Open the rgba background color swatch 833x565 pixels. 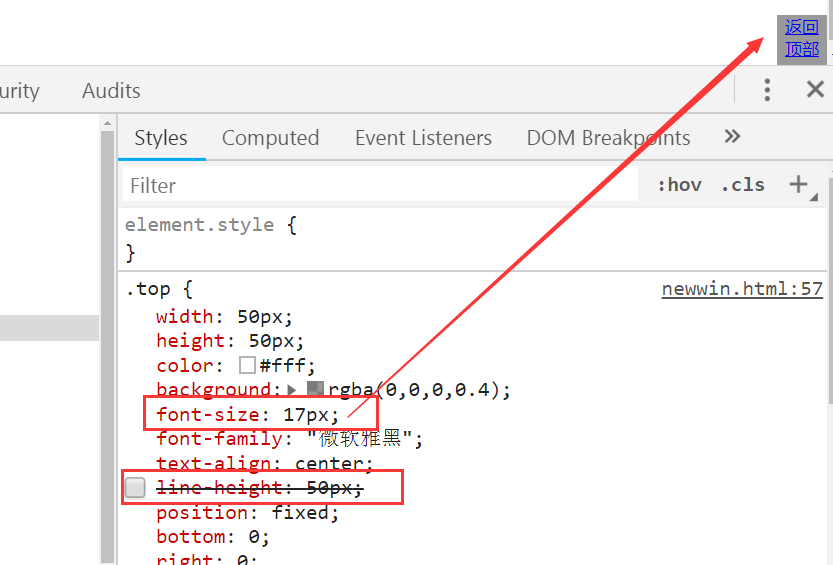click(314, 390)
